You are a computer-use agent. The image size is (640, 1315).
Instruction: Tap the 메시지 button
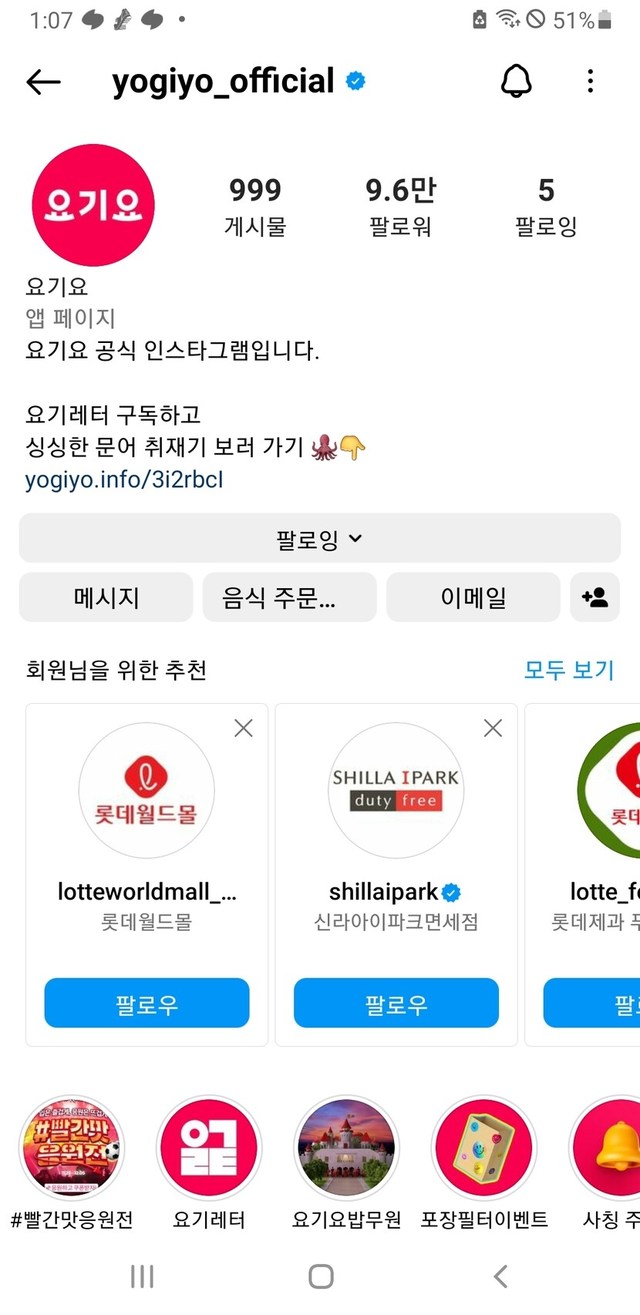pos(106,597)
